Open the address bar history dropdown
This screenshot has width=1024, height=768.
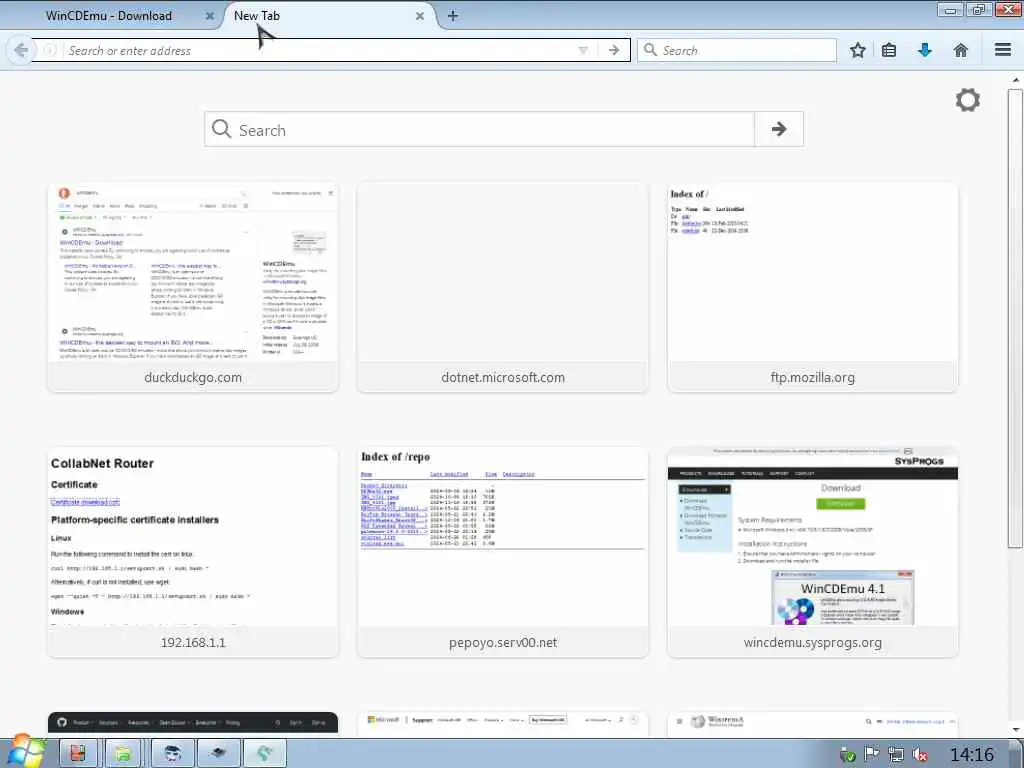click(x=583, y=50)
